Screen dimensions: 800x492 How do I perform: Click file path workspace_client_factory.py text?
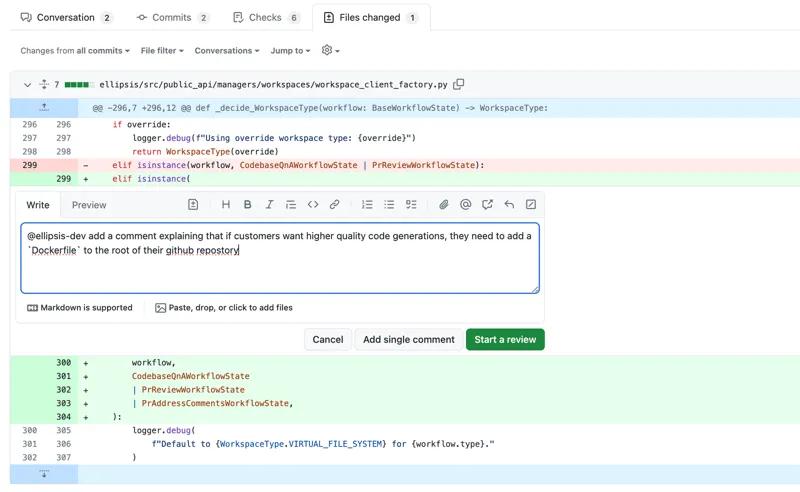pos(273,84)
